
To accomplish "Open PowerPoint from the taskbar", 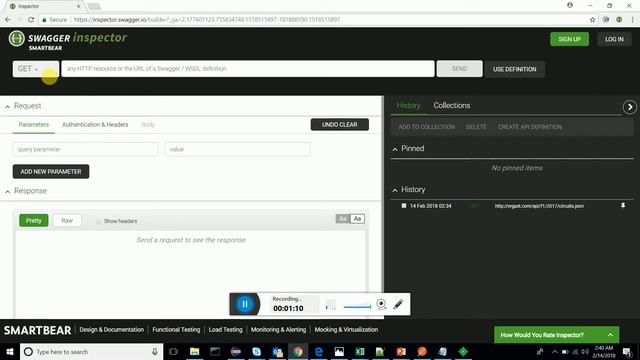I will click(401, 351).
